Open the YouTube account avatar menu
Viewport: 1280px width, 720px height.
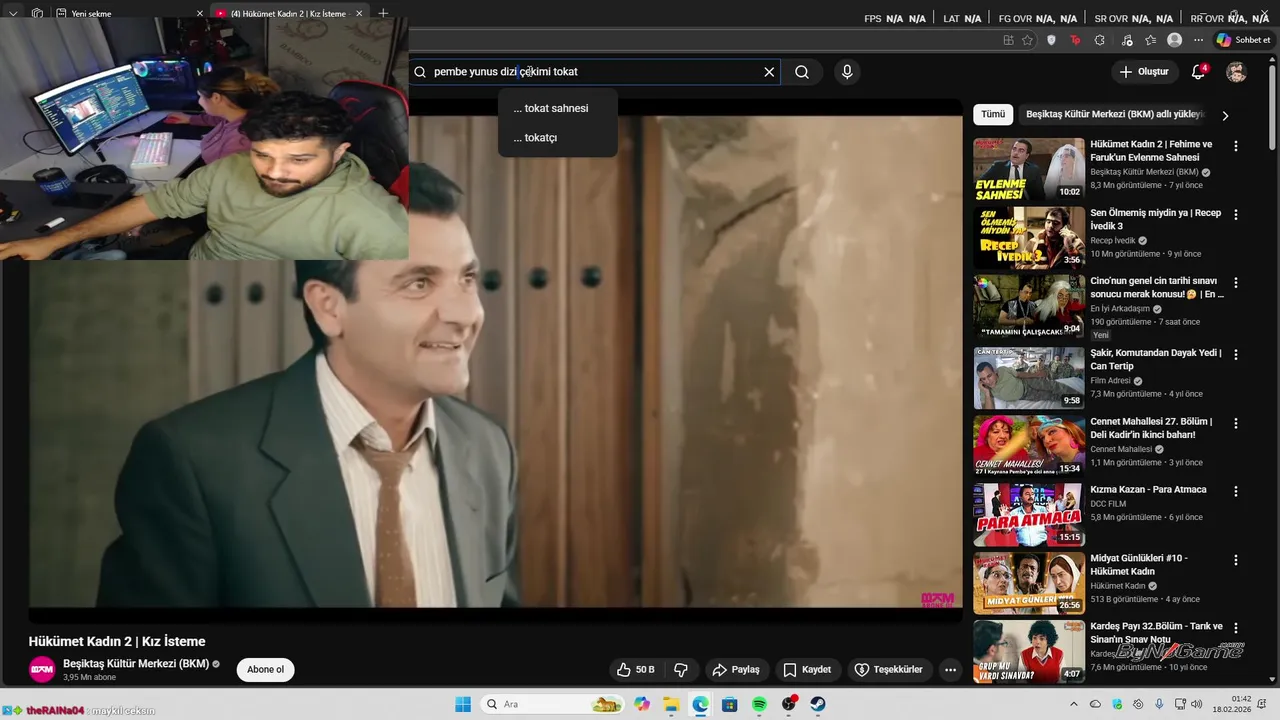1237,72
